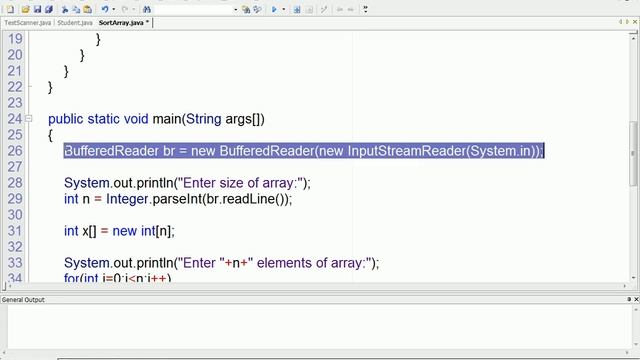Click on "Integer.parseInt(br.readLine());"
This screenshot has height=360, width=640.
click(x=199, y=199)
